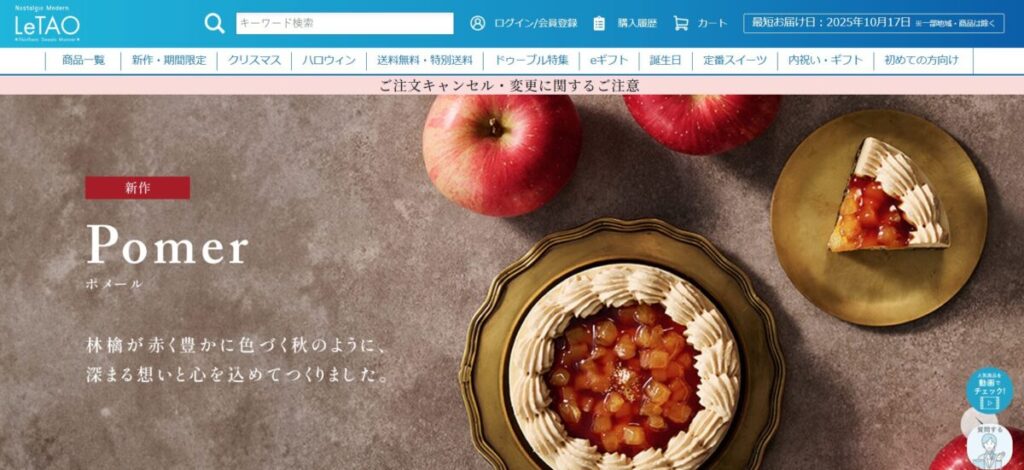
Task: Select 新作・期間限定 menu item
Action: tap(169, 61)
